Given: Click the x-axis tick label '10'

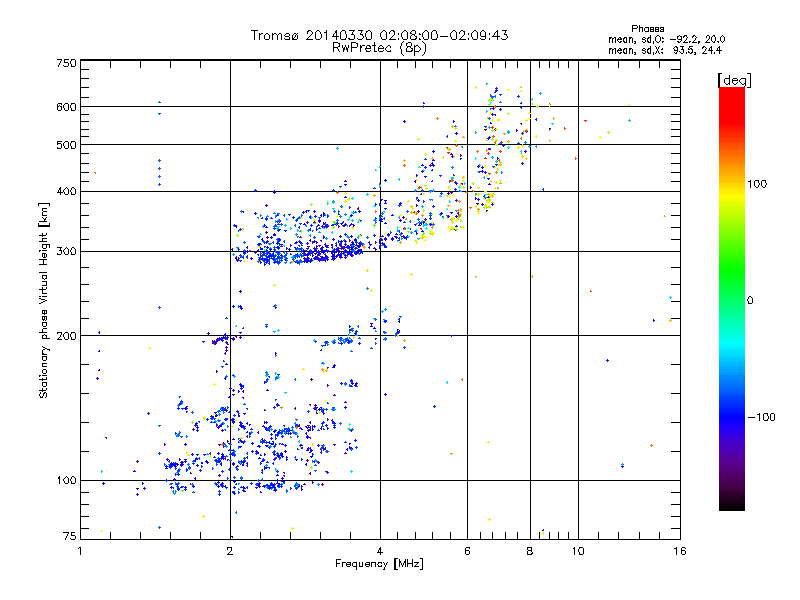Looking at the screenshot, I should pos(578,551).
